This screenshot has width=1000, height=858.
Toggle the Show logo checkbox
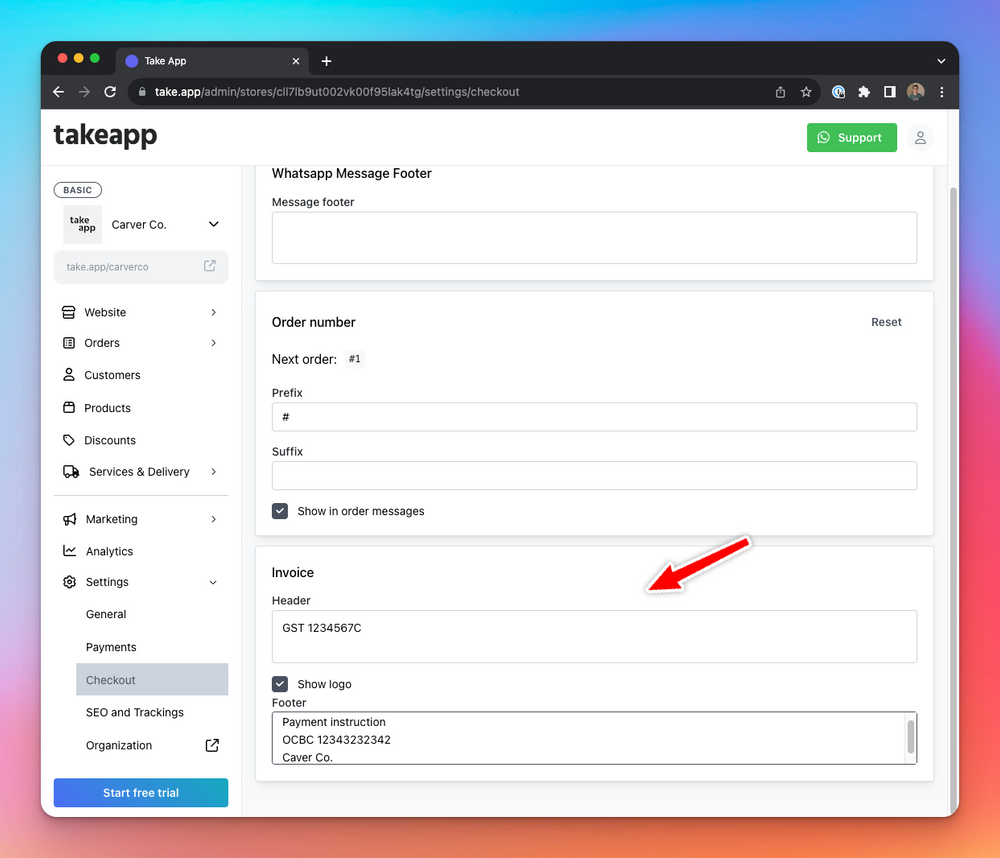point(280,684)
